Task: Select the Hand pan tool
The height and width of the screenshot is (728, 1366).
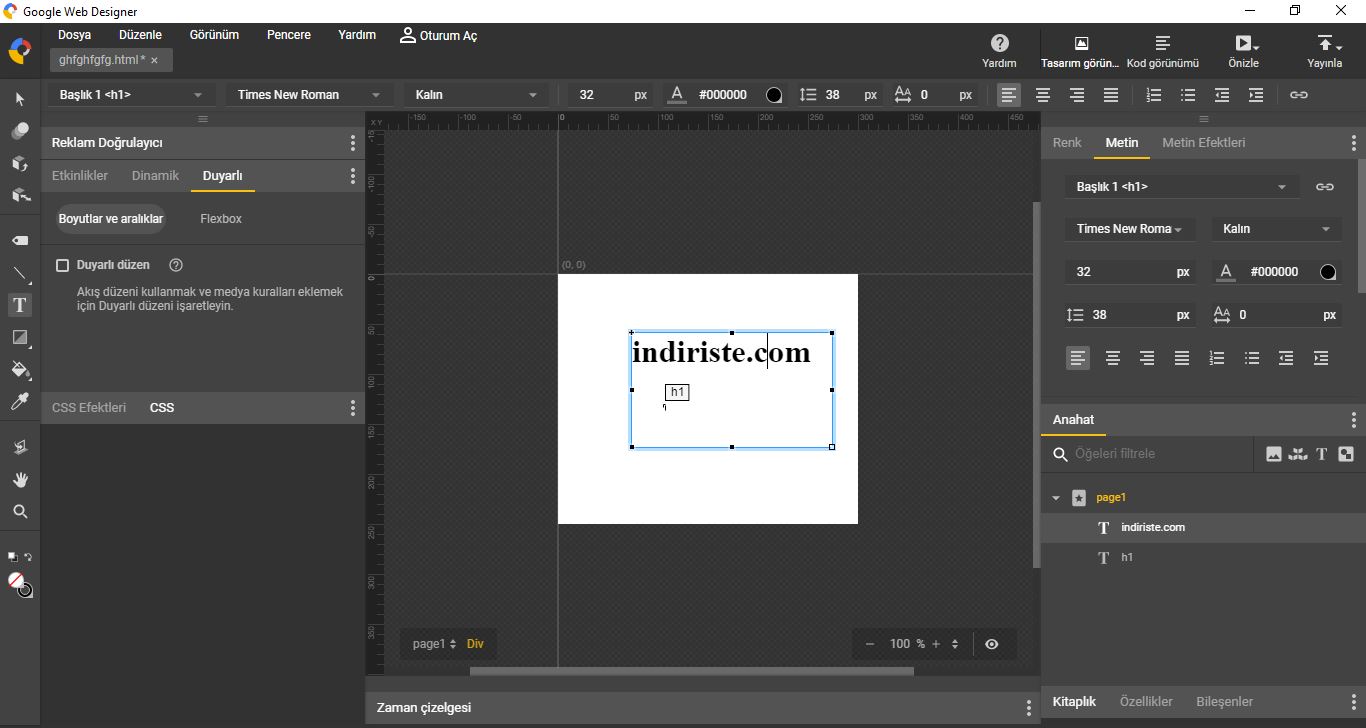Action: [19, 480]
